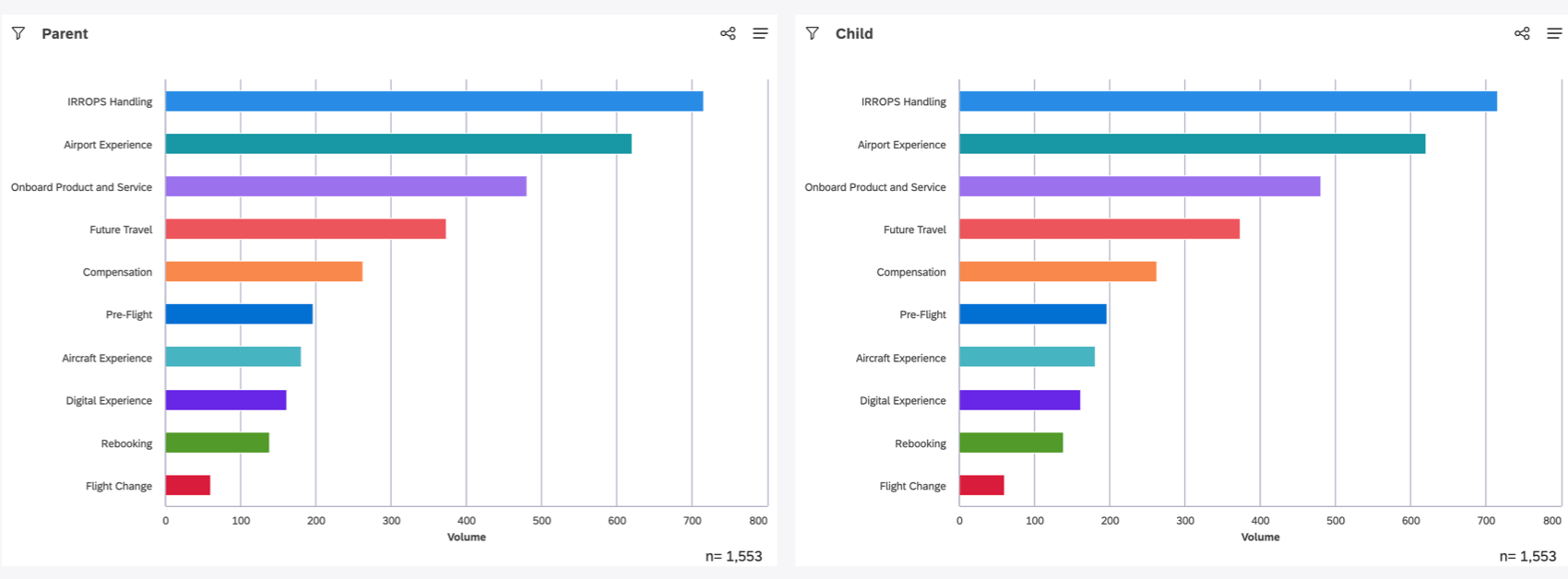Click the Volume axis label on the Parent chart
This screenshot has height=579, width=1568.
pyautogui.click(x=467, y=537)
